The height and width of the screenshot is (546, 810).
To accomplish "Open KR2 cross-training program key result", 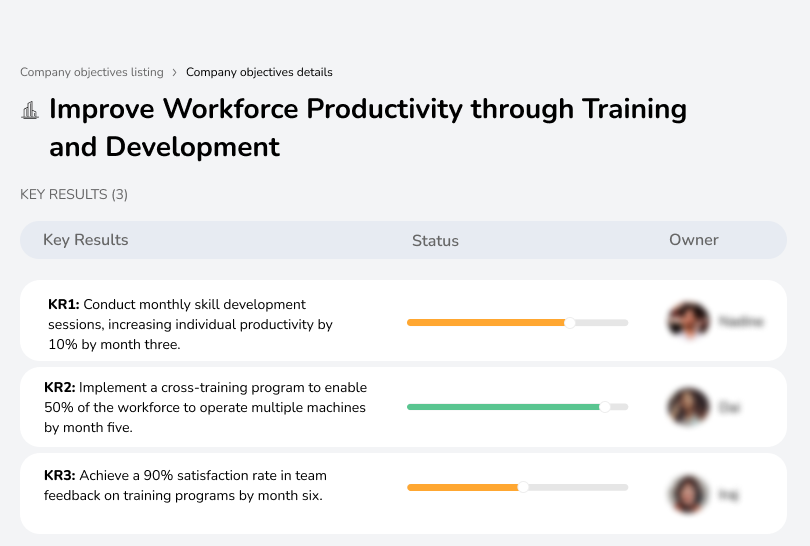I will [206, 408].
